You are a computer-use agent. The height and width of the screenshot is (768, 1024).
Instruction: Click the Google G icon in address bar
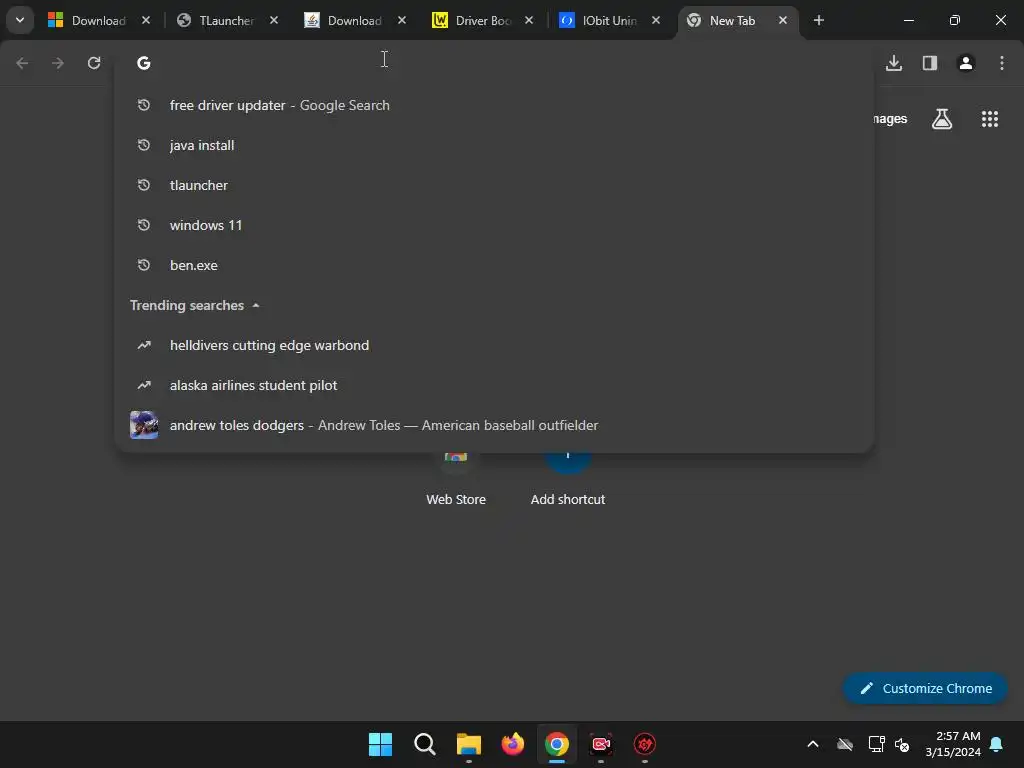click(x=144, y=63)
